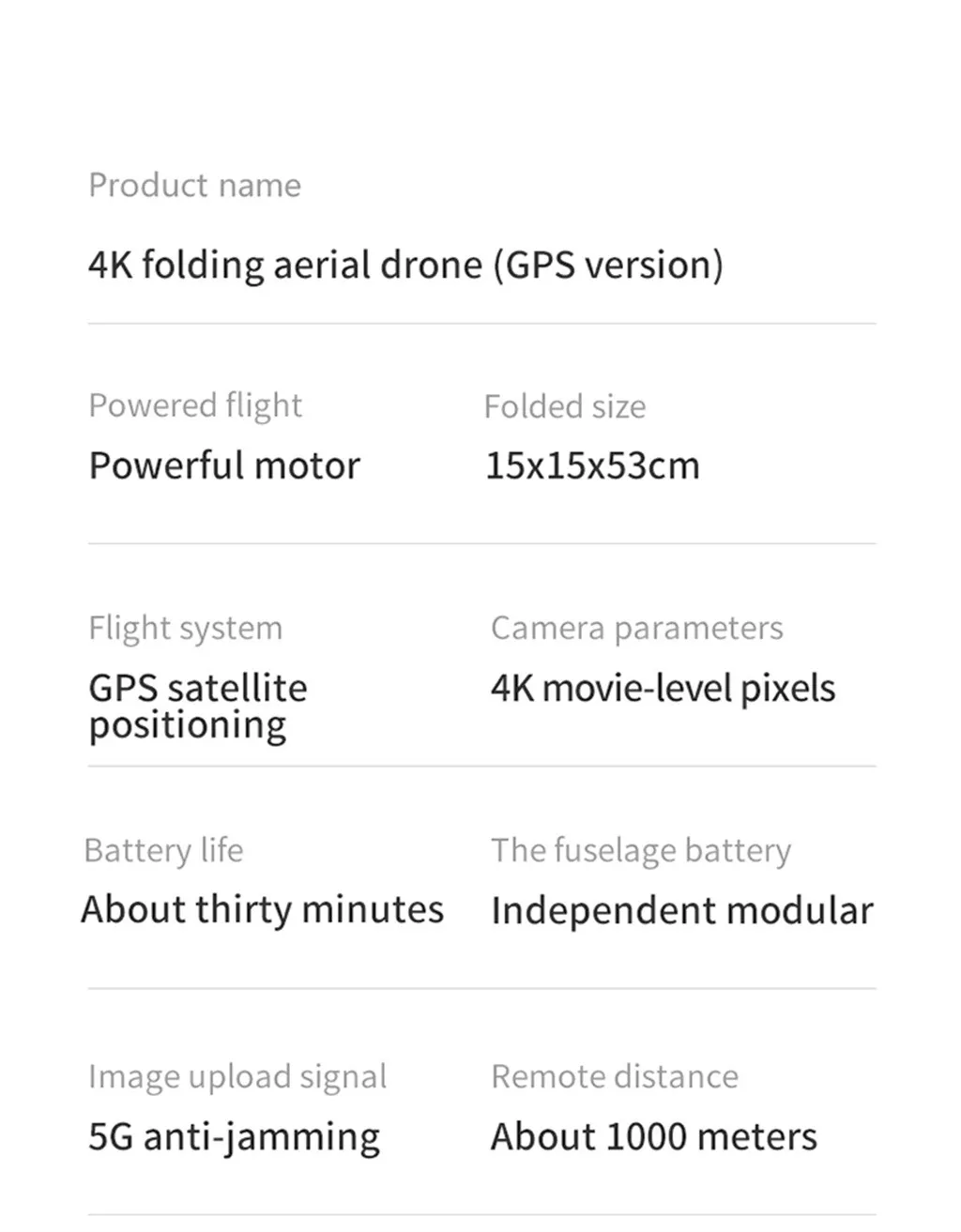
Task: Select the '4K movie-level pixels' text
Action: pyautogui.click(x=663, y=688)
